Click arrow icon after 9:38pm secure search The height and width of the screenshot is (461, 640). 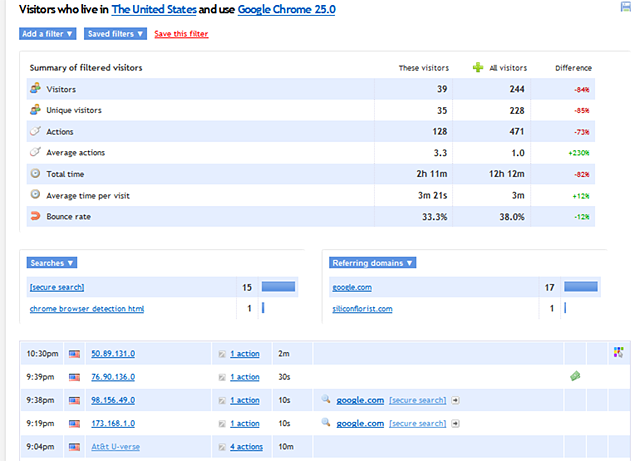click(x=456, y=400)
